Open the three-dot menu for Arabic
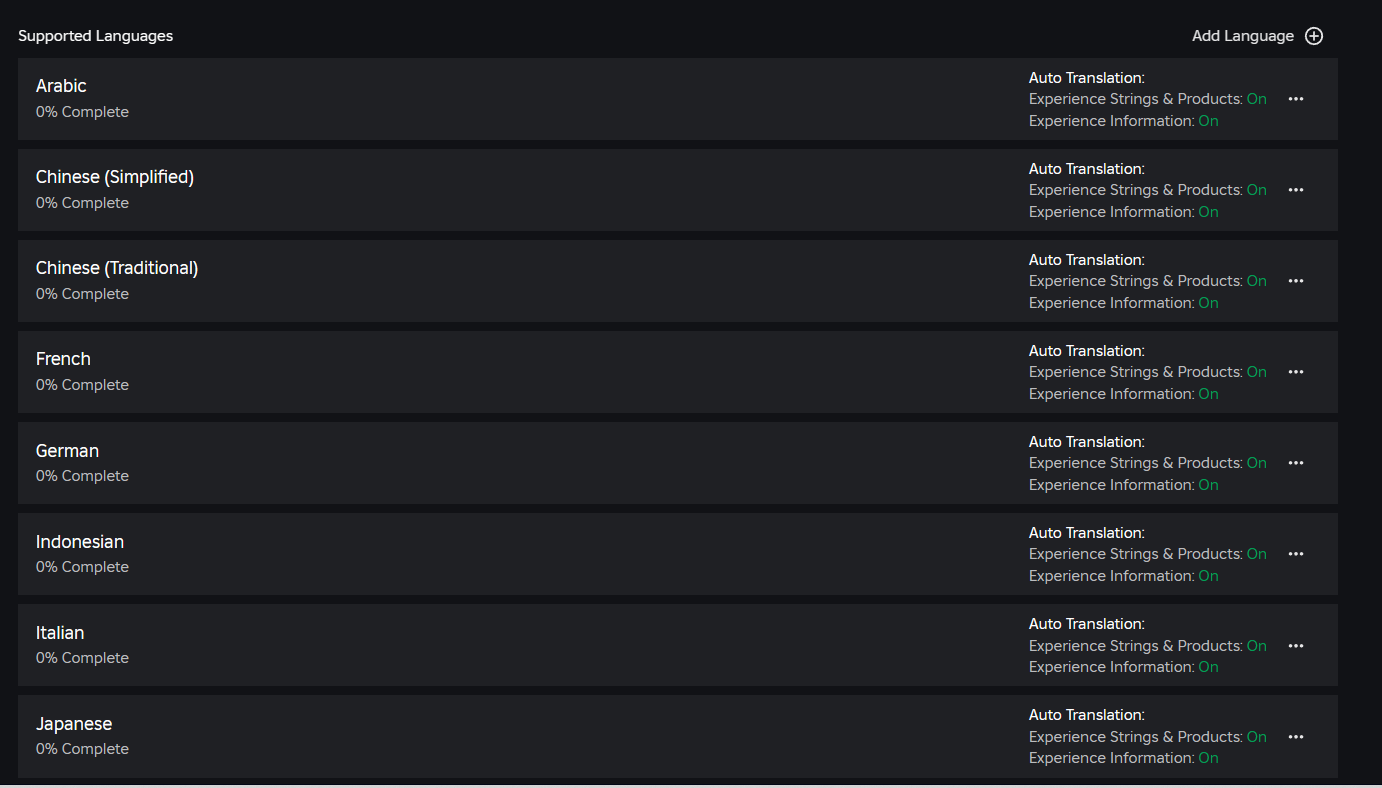Screen dimensions: 1382x788 [x=1296, y=99]
